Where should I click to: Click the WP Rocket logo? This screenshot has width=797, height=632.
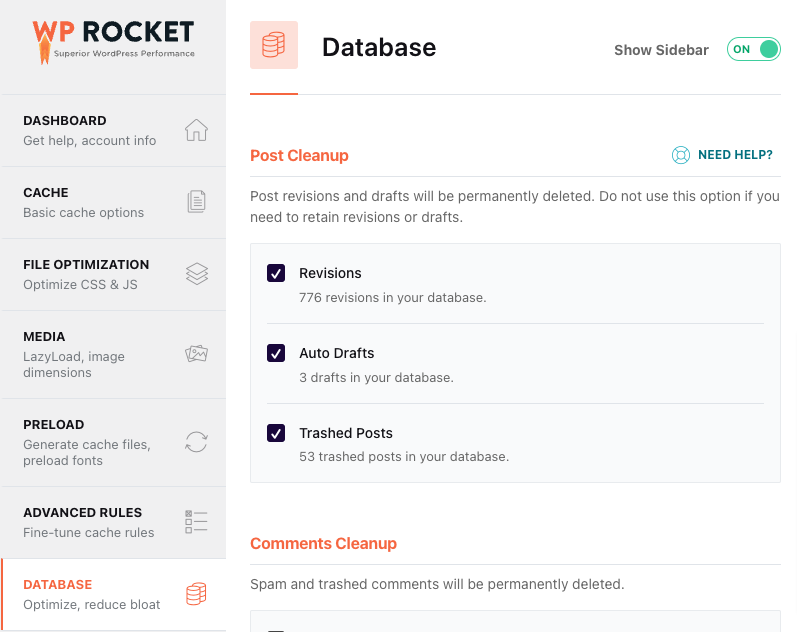(113, 42)
